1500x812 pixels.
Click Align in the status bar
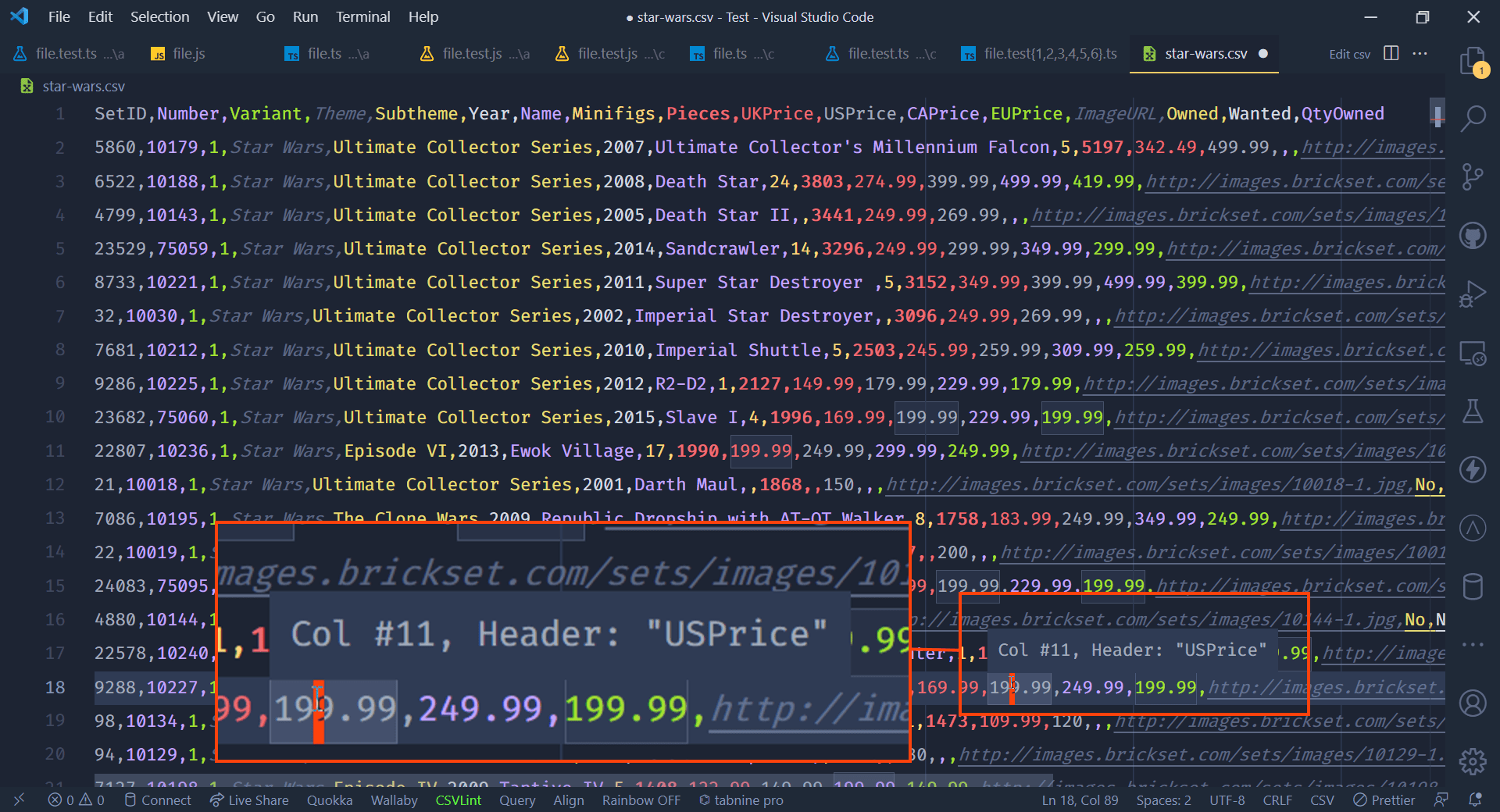click(x=569, y=800)
